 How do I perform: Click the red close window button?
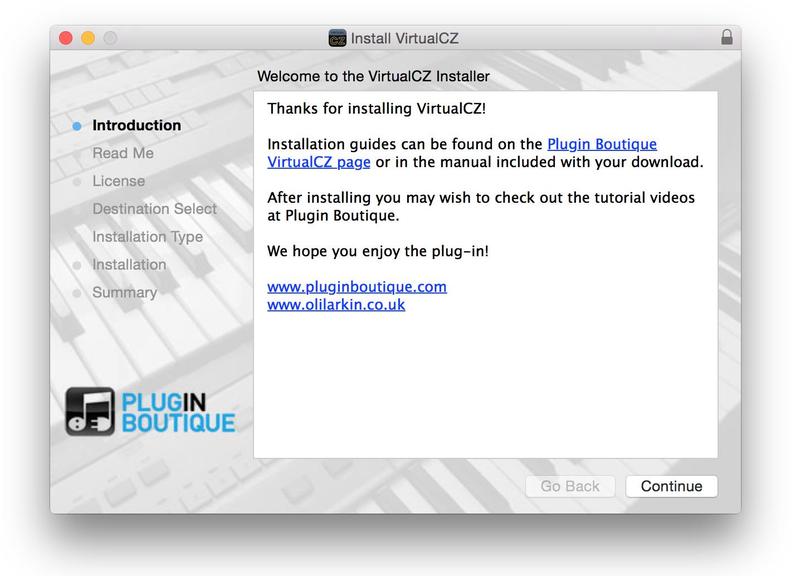click(x=66, y=38)
